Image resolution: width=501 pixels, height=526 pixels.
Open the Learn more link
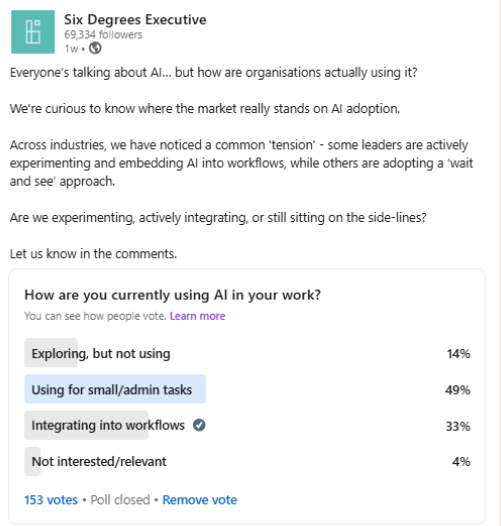pos(198,316)
